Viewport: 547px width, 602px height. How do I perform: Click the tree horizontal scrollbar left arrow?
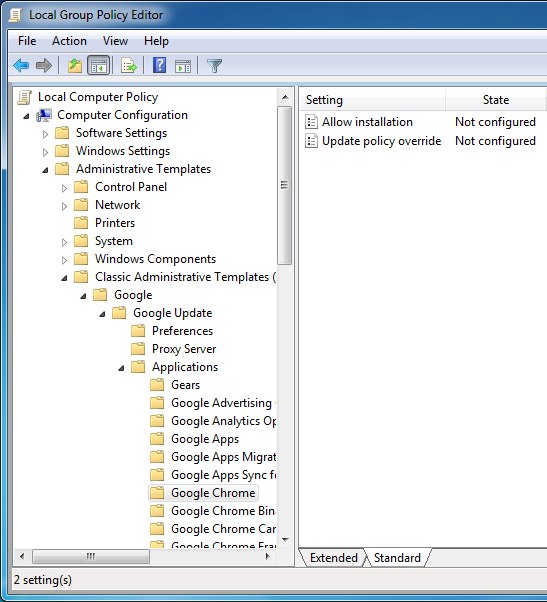tap(22, 556)
